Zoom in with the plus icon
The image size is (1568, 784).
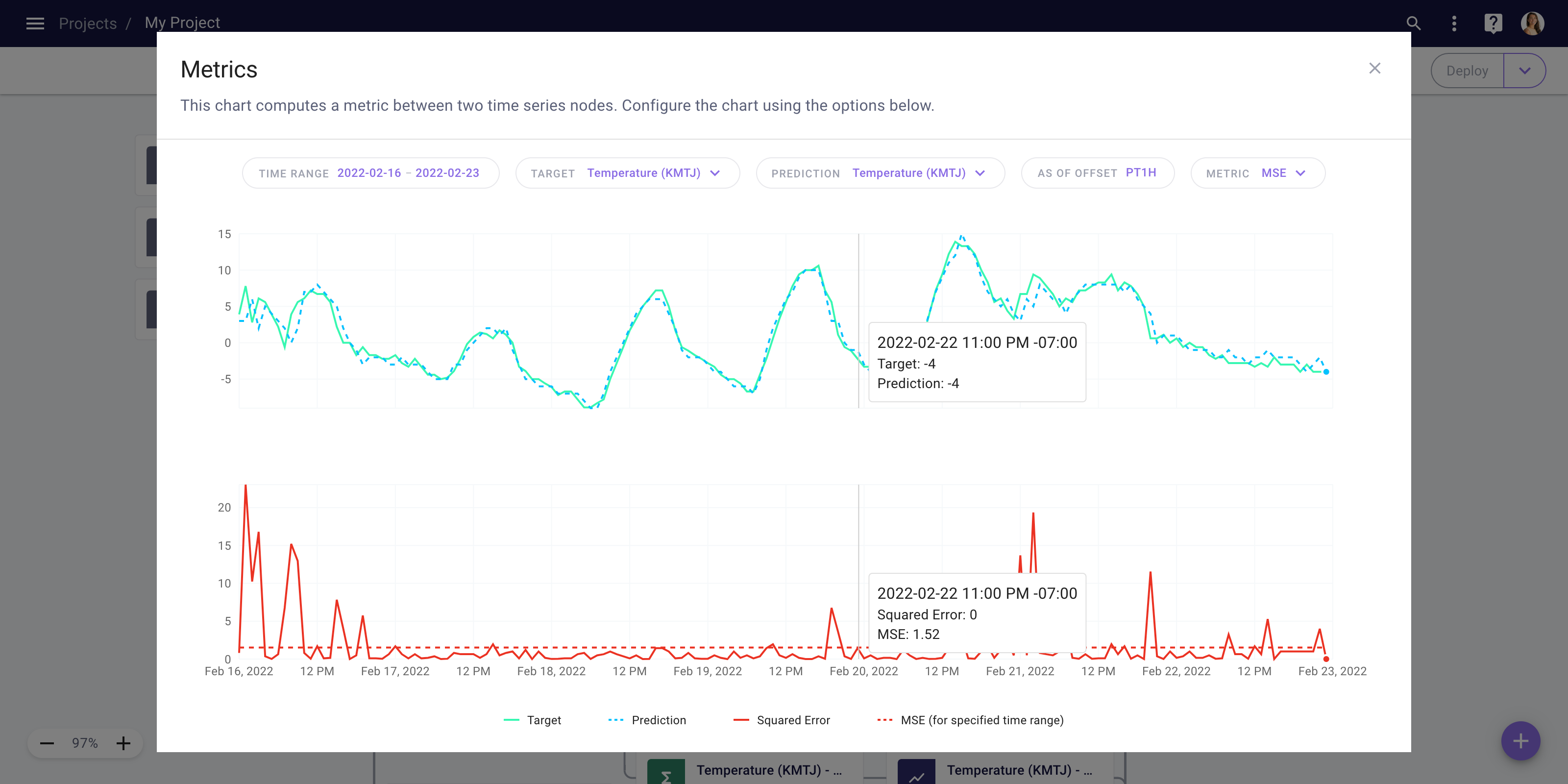pyautogui.click(x=123, y=743)
